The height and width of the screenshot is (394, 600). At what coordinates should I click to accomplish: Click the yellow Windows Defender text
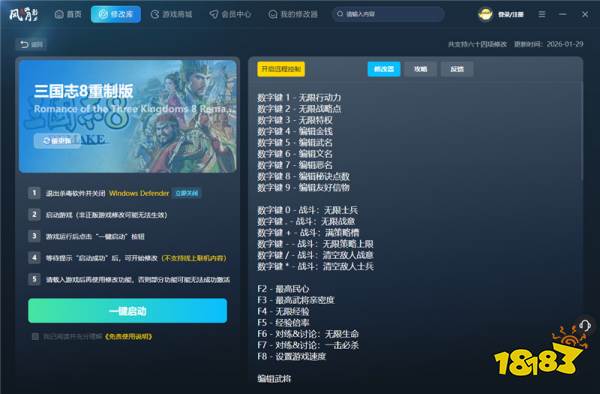139,193
